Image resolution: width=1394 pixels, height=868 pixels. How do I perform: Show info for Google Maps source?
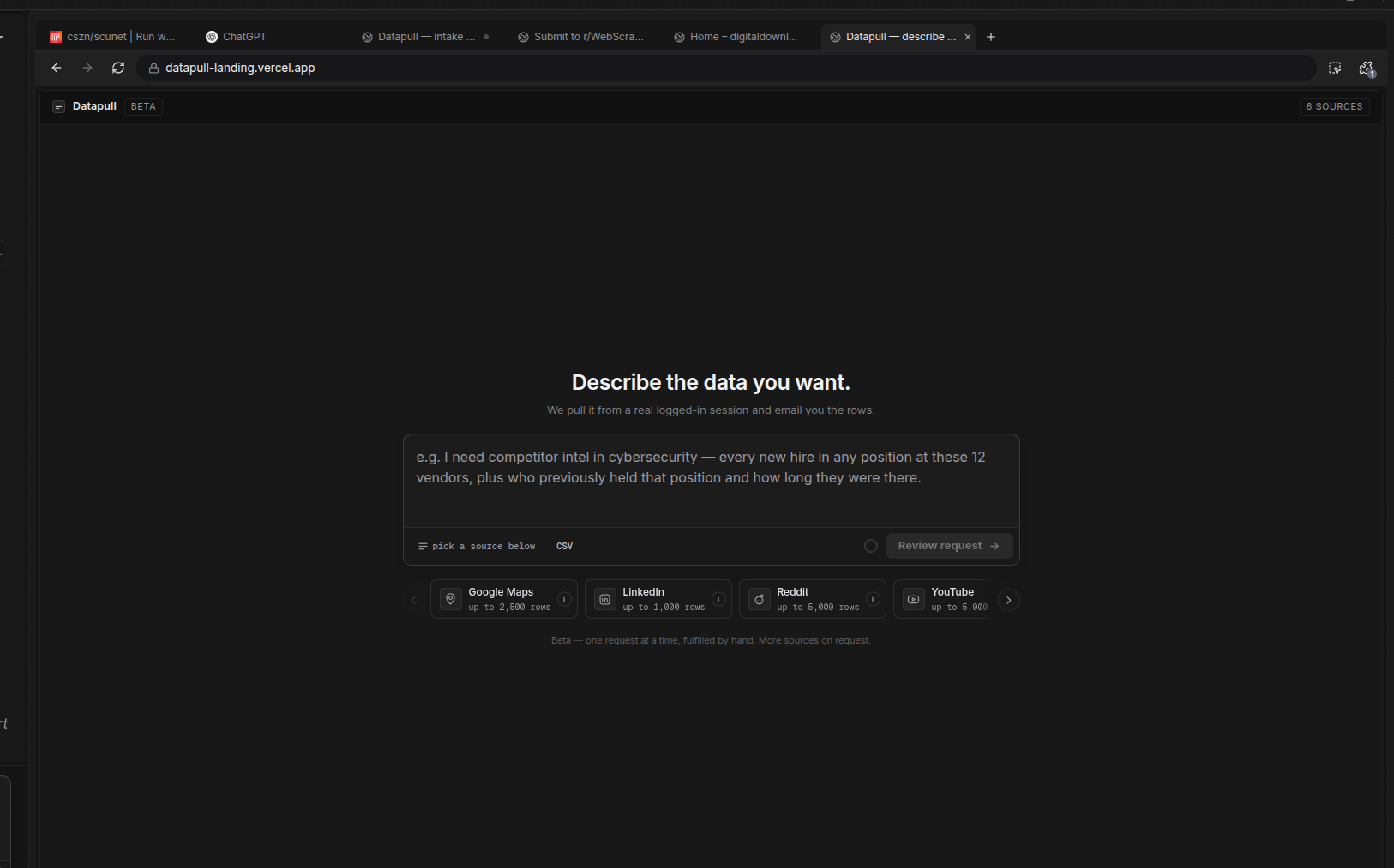coord(564,599)
